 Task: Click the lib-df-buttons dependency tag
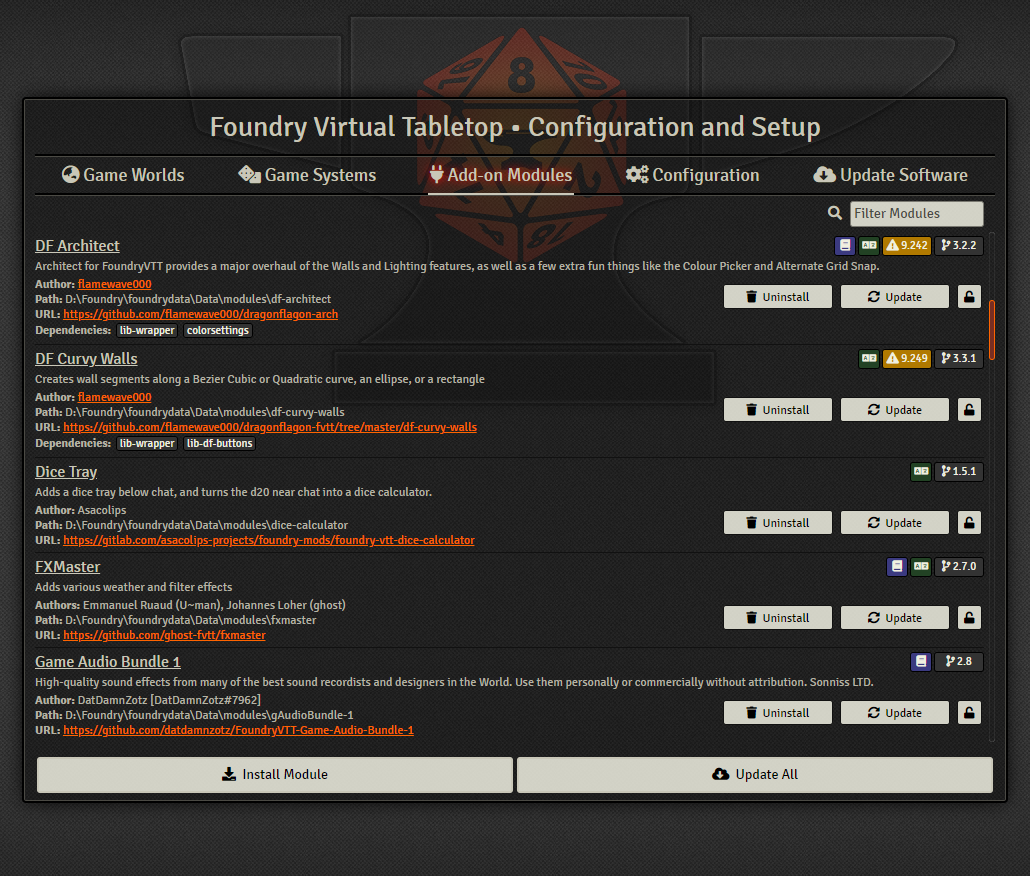[219, 443]
